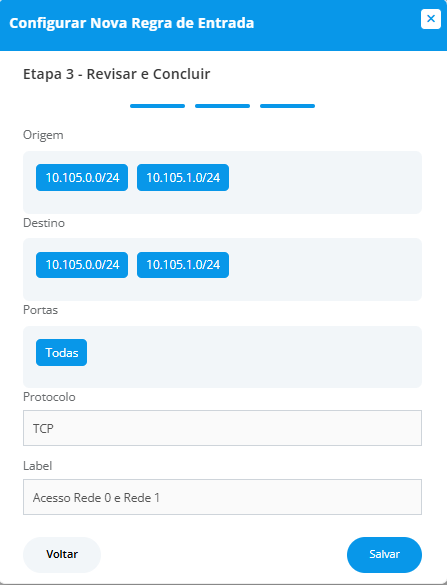Click the Configurar Nova Regra de Entrada title
This screenshot has width=447, height=585.
132,23
